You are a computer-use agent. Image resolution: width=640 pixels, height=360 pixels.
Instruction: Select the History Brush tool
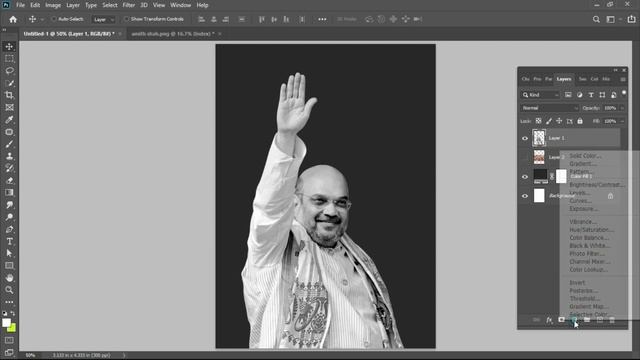9,168
